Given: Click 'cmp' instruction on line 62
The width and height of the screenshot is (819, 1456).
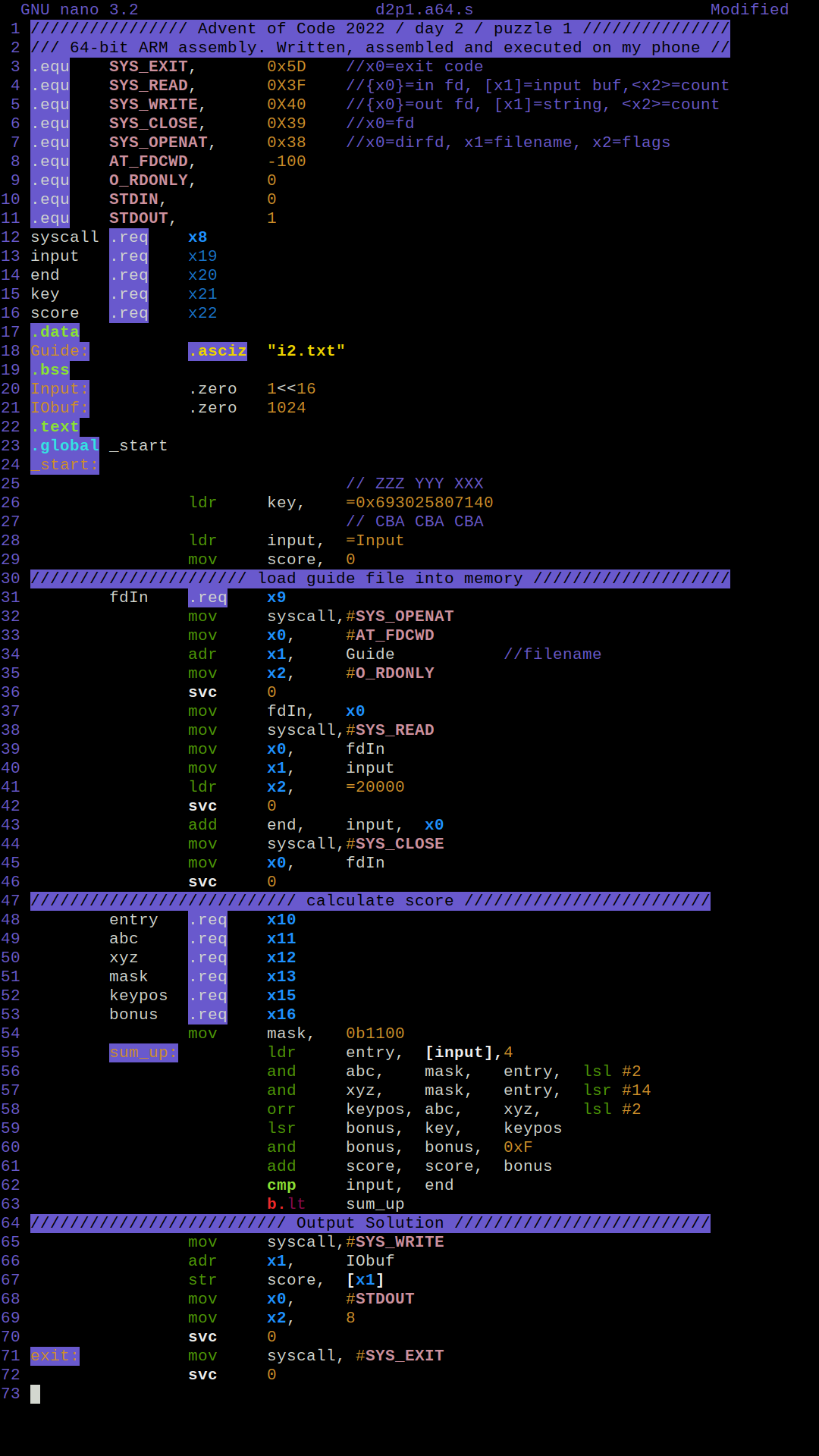Looking at the screenshot, I should pos(281,1185).
